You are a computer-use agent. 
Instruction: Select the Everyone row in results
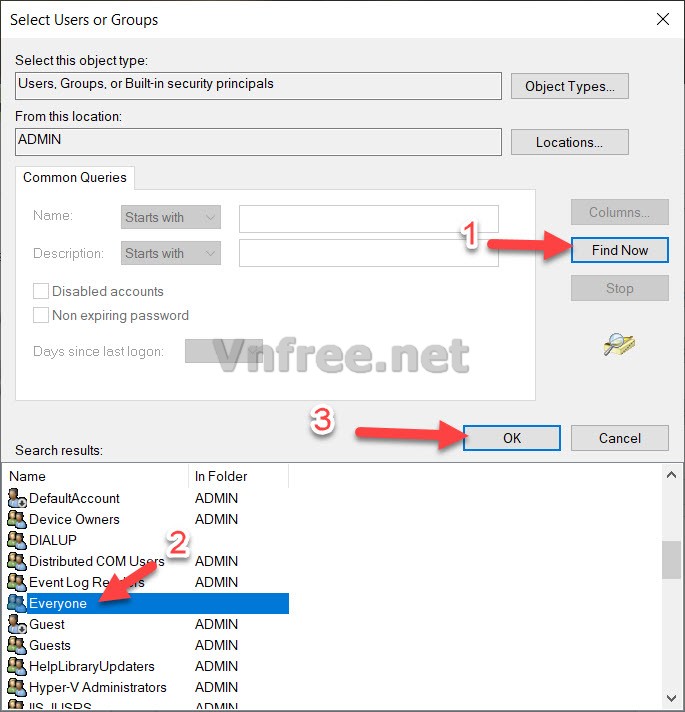(x=148, y=603)
